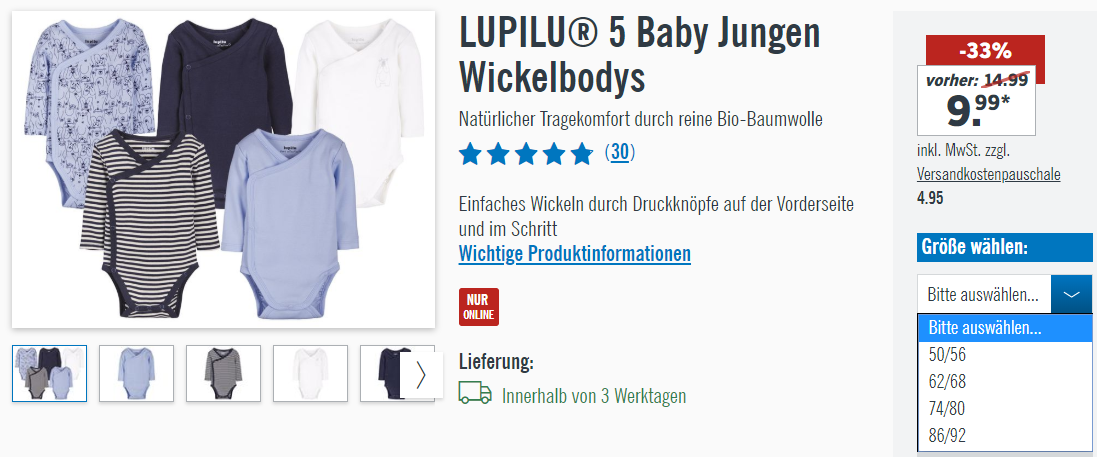This screenshot has width=1097, height=457.
Task: Click the delivery truck icon
Action: (x=475, y=393)
